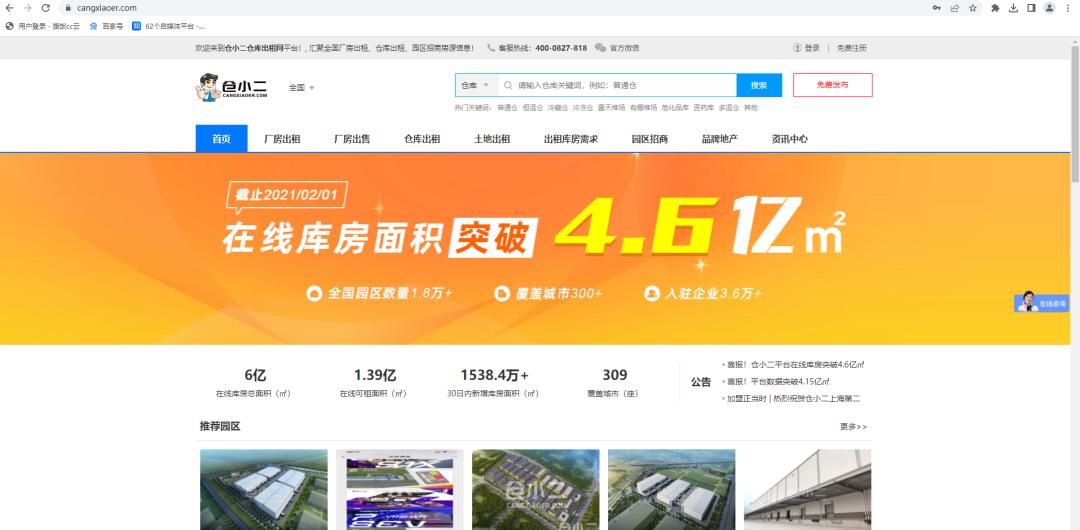This screenshot has height=530, width=1080.
Task: Select hot keyword 冷藏仓
Action: tap(557, 108)
